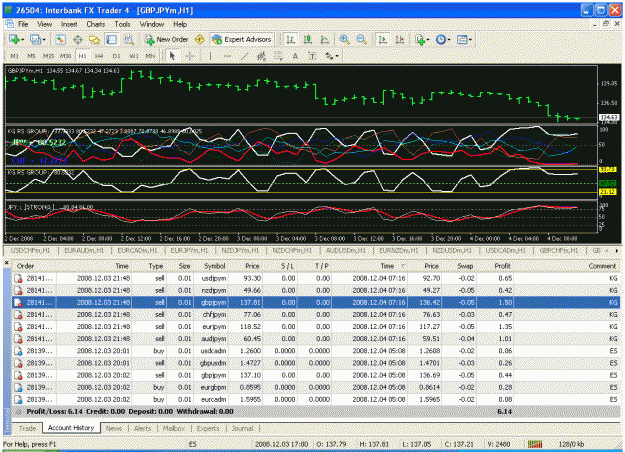The image size is (625, 452).
Task: Open the File menu
Action: pyautogui.click(x=23, y=24)
